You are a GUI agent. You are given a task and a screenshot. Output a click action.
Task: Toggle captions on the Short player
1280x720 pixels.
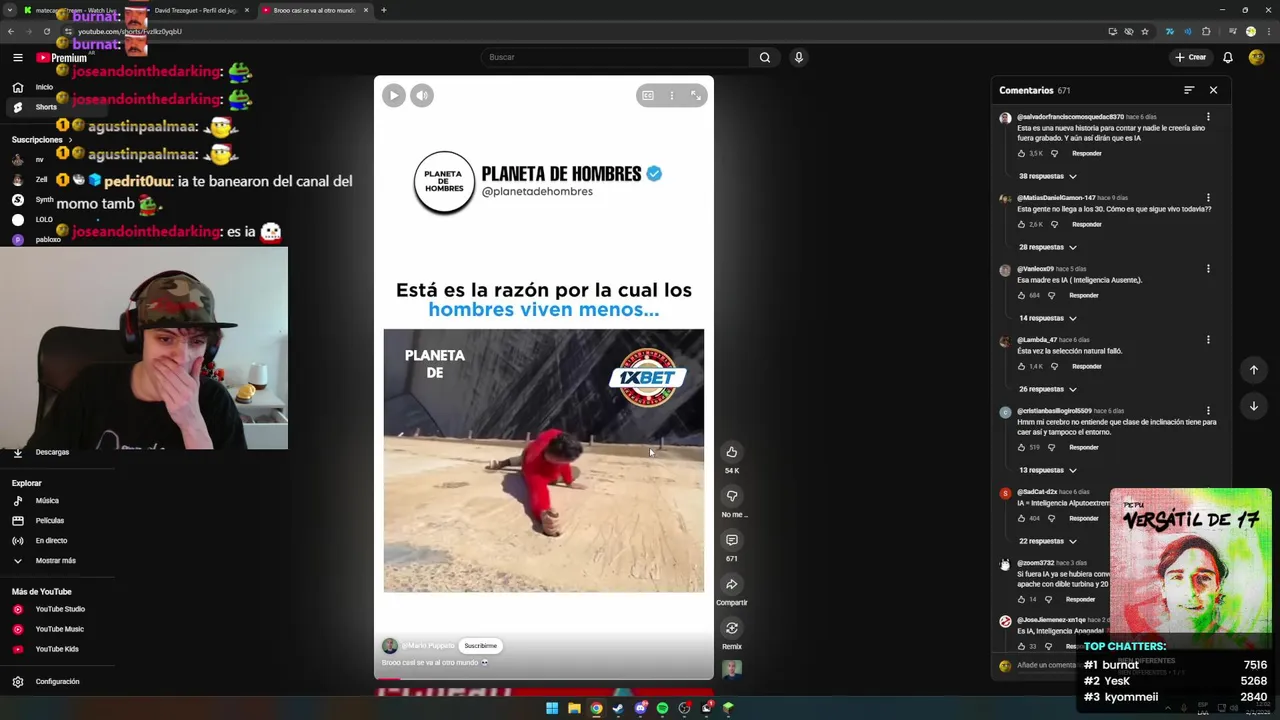648,95
